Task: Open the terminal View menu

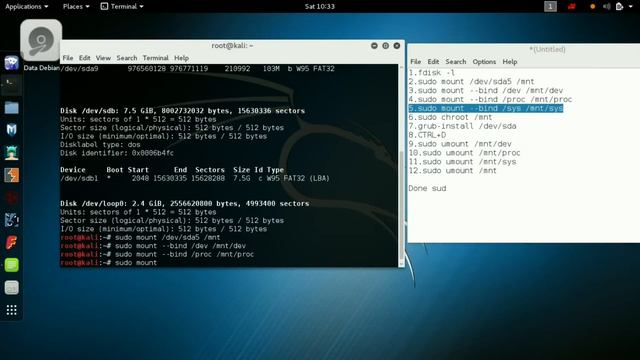Action: tap(103, 58)
